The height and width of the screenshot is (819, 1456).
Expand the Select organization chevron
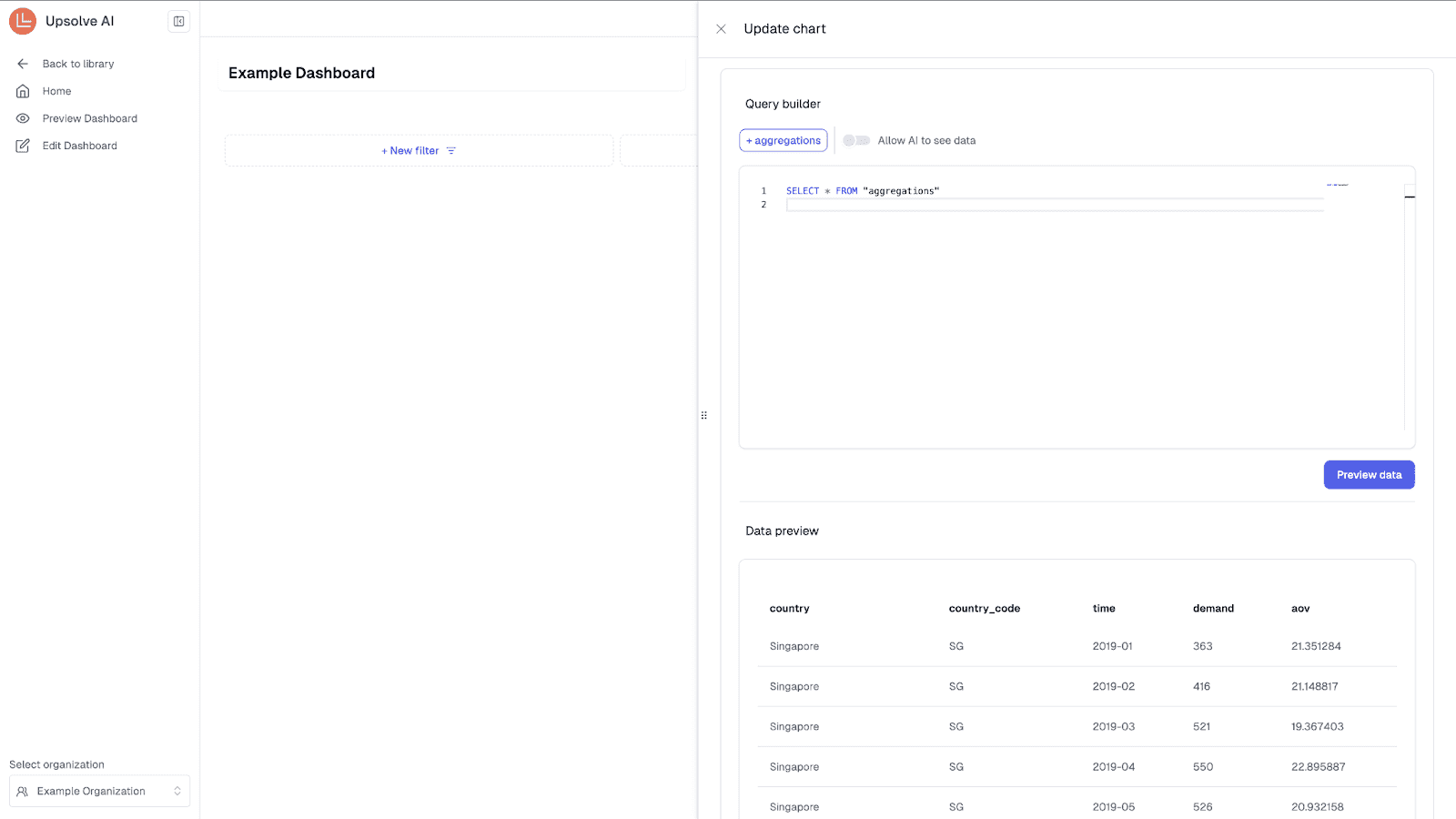click(177, 791)
